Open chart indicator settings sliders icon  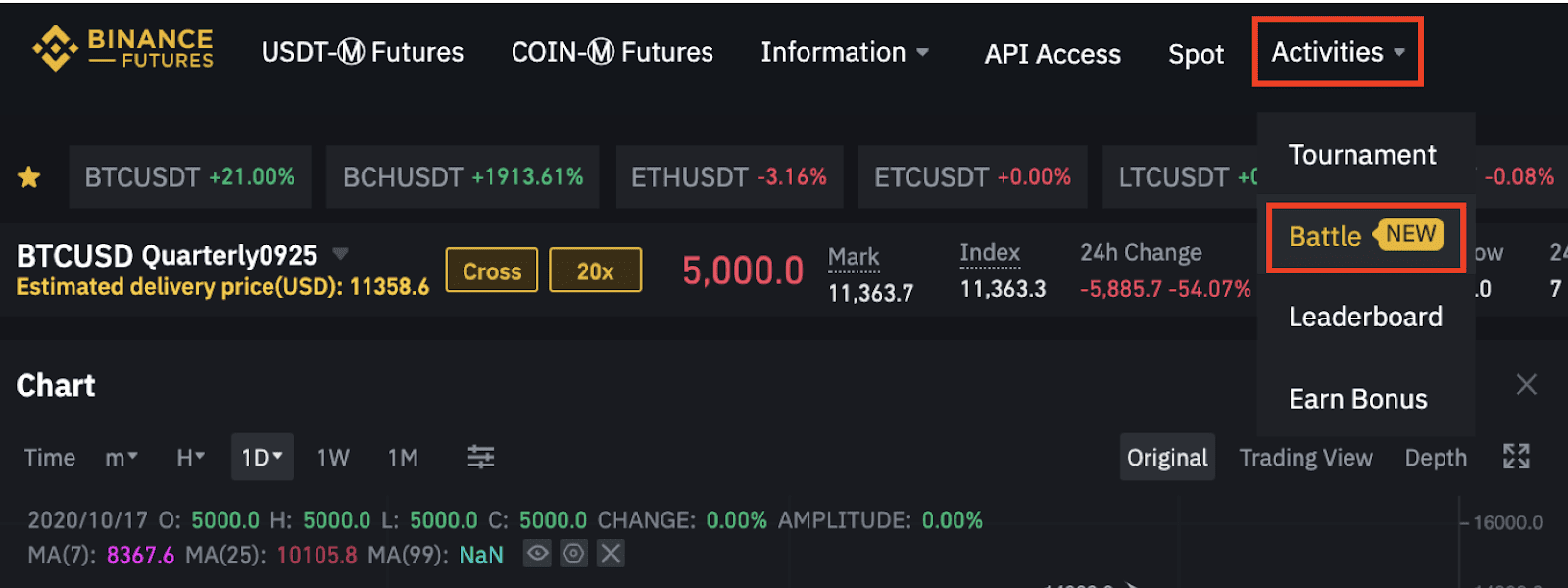click(x=481, y=457)
